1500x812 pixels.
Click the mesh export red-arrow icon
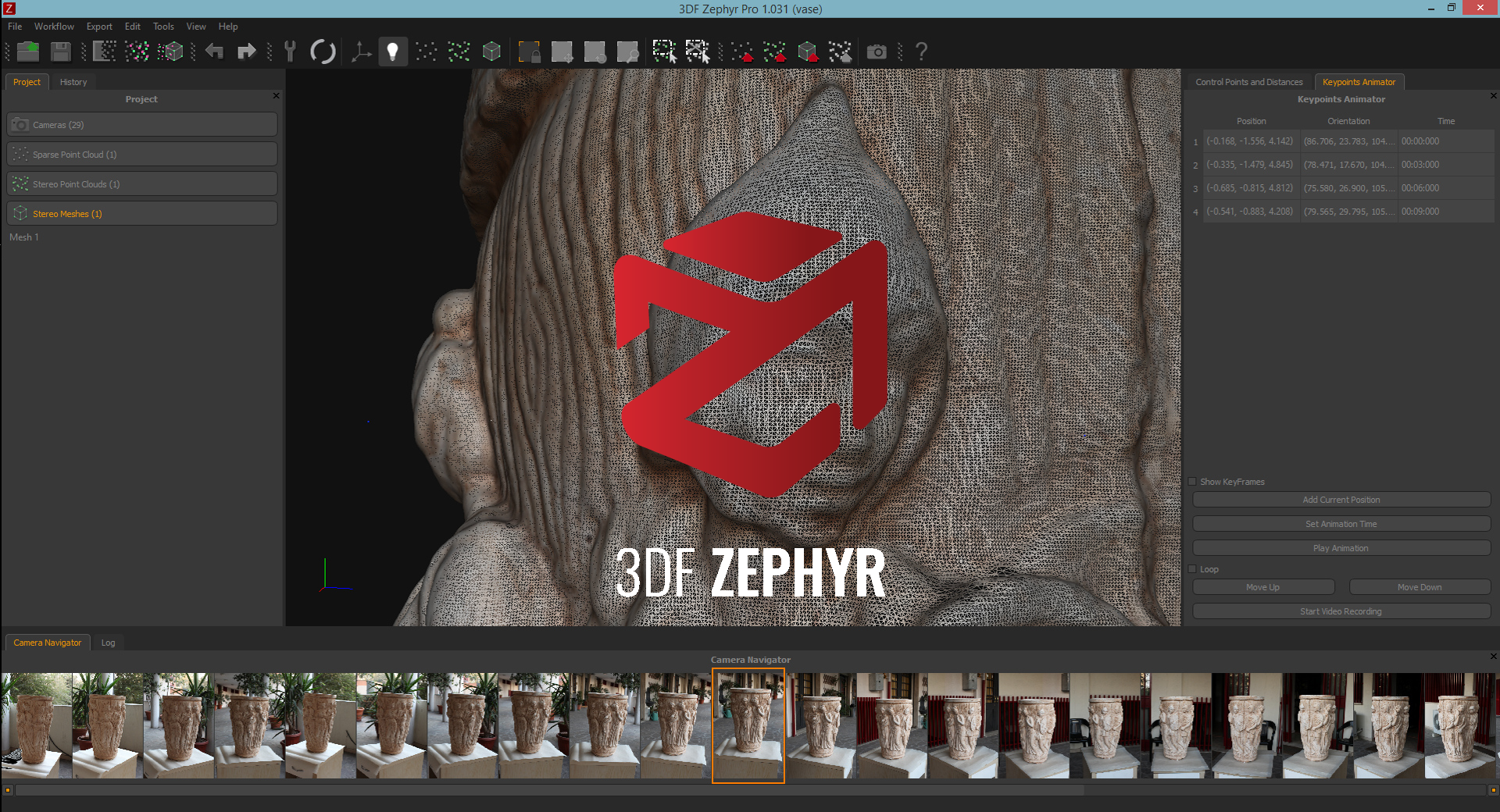808,52
